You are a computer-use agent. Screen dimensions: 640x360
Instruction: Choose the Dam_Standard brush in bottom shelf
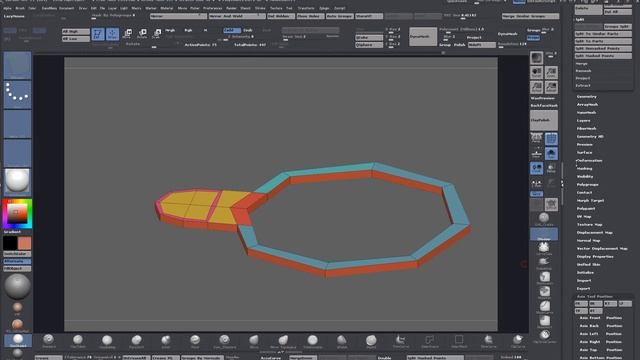click(x=224, y=341)
